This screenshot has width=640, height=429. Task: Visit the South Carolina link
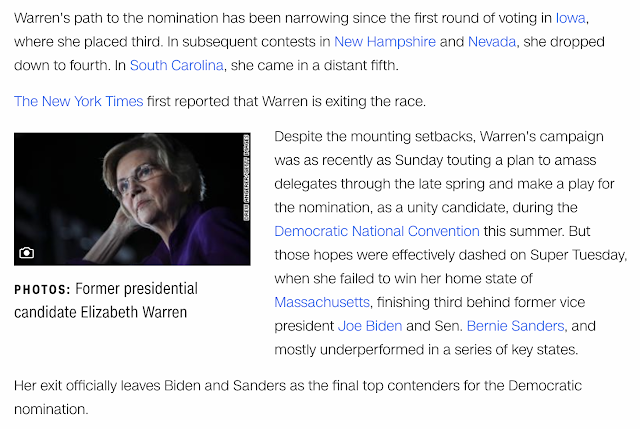tap(176, 65)
